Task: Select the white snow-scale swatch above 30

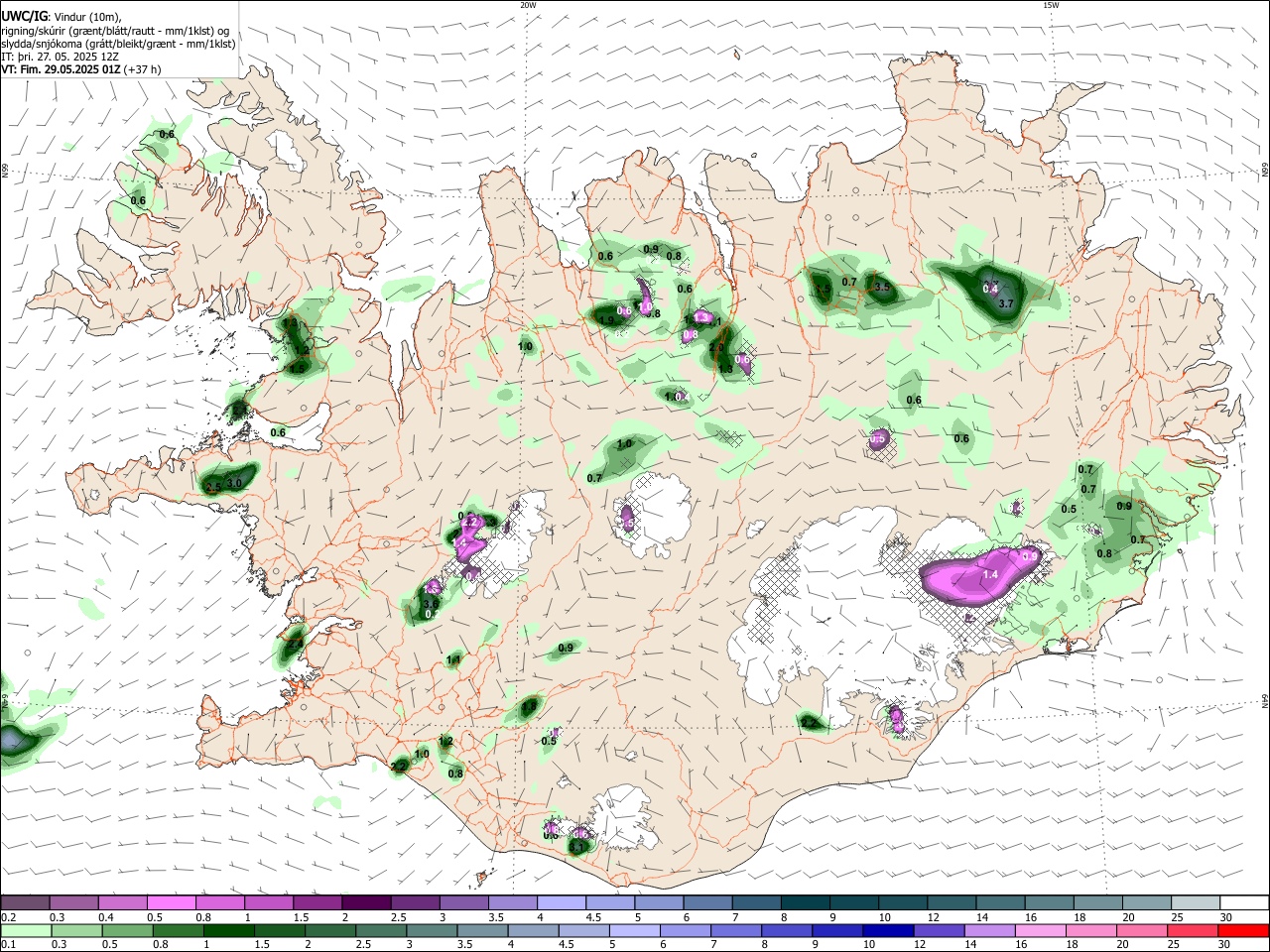Action: 1244,902
